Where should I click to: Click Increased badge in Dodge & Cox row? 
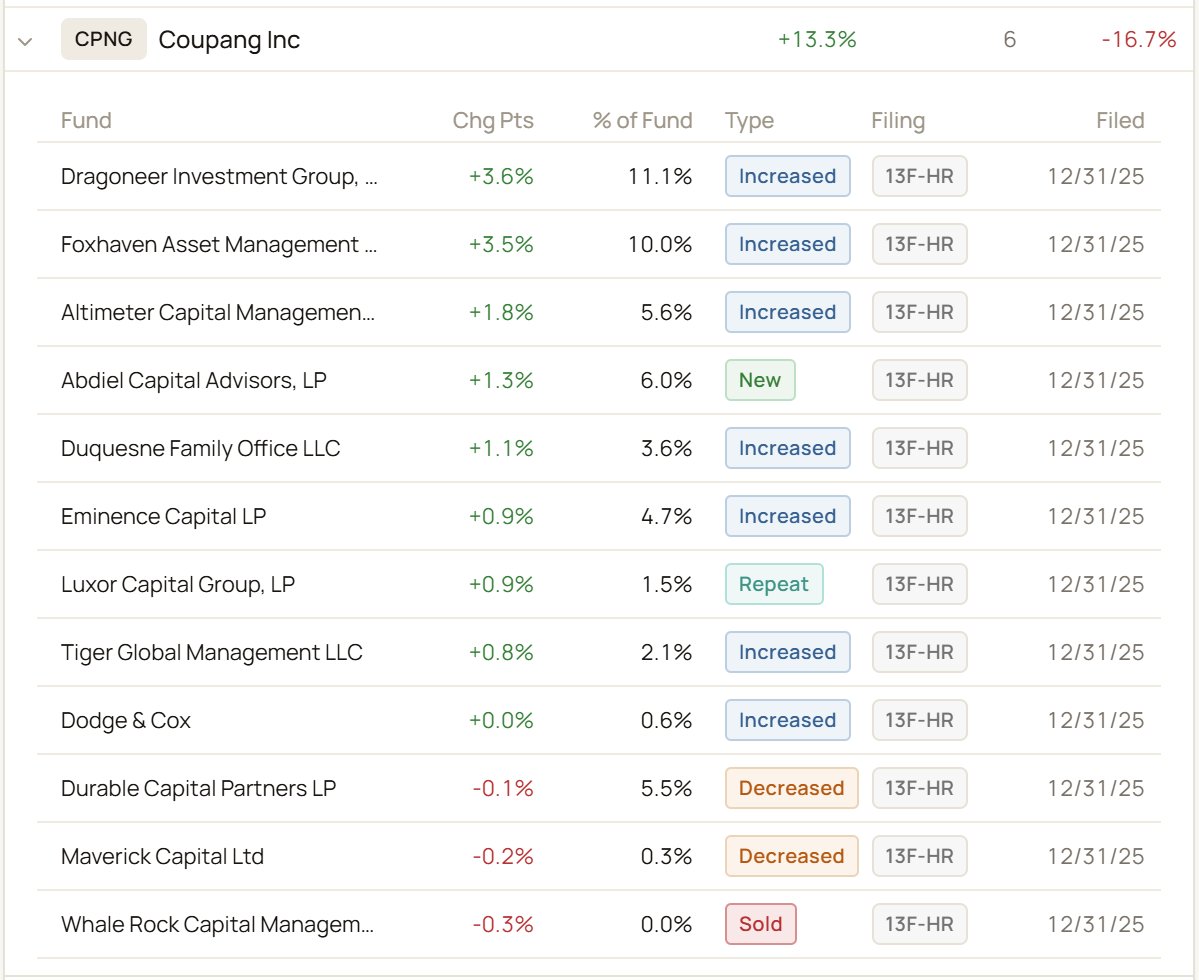(x=788, y=720)
